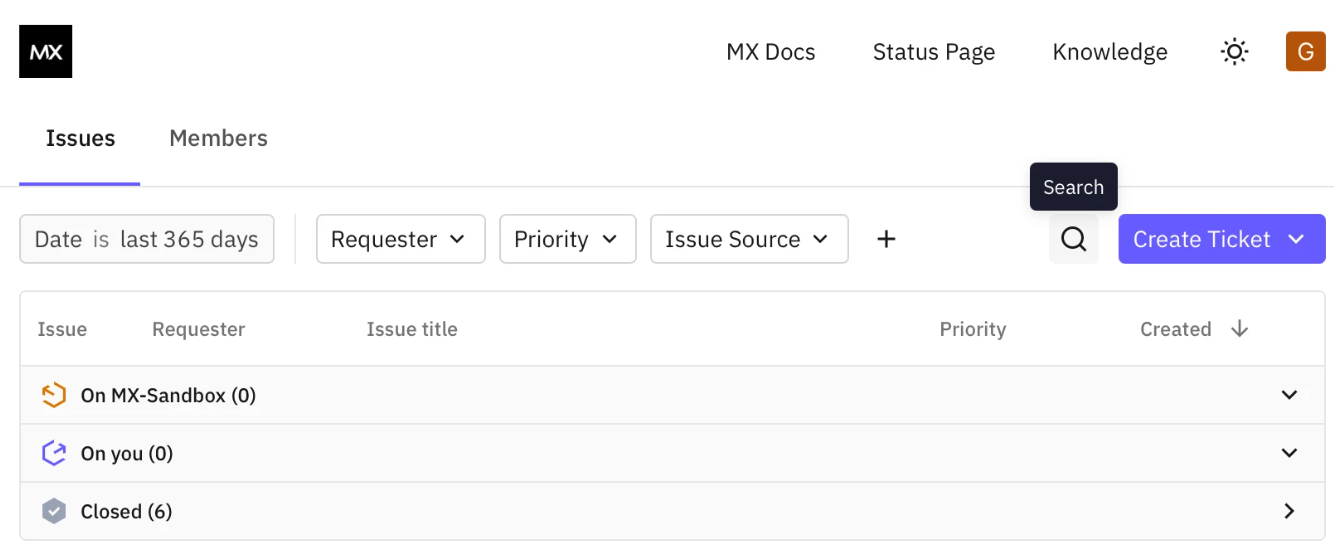Toggle the light/dark theme sun icon
This screenshot has width=1334, height=542.
pyautogui.click(x=1235, y=52)
